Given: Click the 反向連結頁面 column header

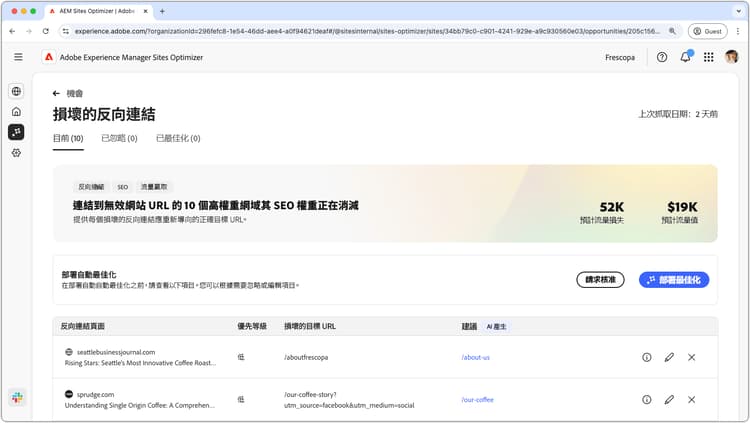Looking at the screenshot, I should click(x=82, y=326).
